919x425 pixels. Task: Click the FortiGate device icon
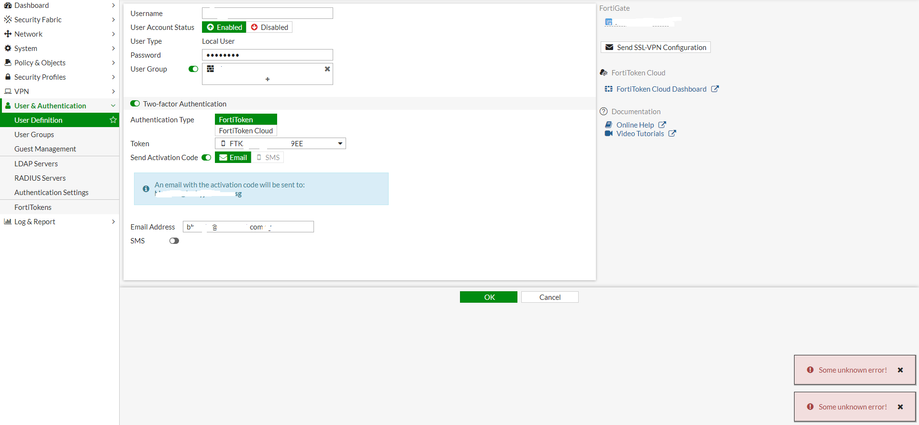pyautogui.click(x=608, y=22)
